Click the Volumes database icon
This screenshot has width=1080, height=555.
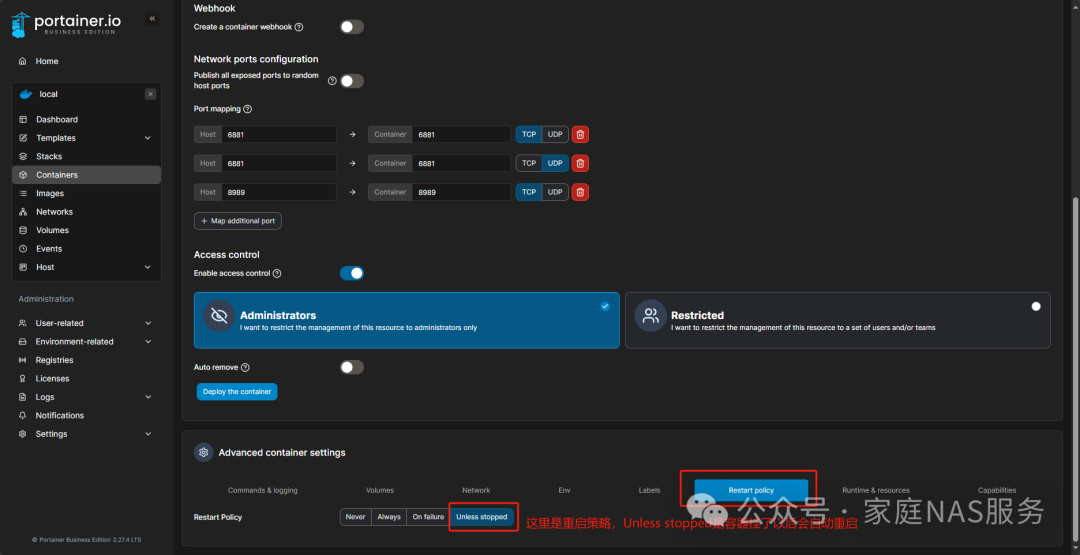tap(23, 231)
